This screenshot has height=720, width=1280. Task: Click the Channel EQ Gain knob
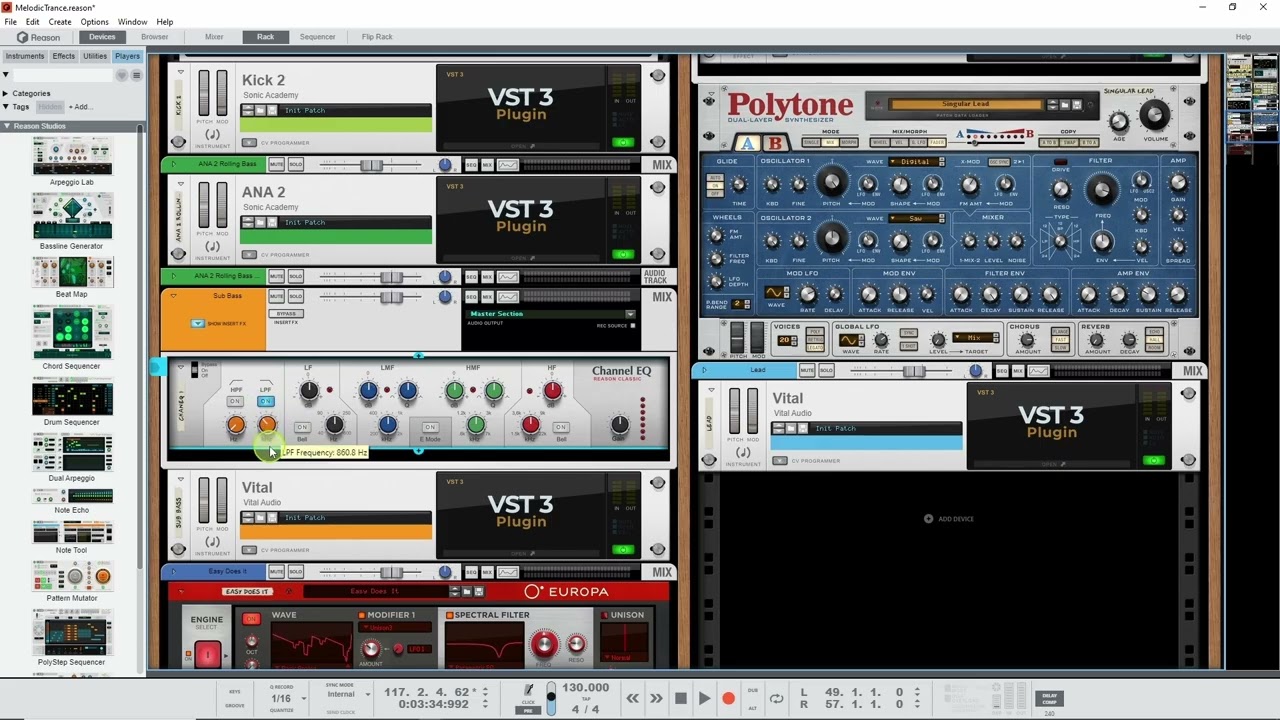tap(619, 424)
